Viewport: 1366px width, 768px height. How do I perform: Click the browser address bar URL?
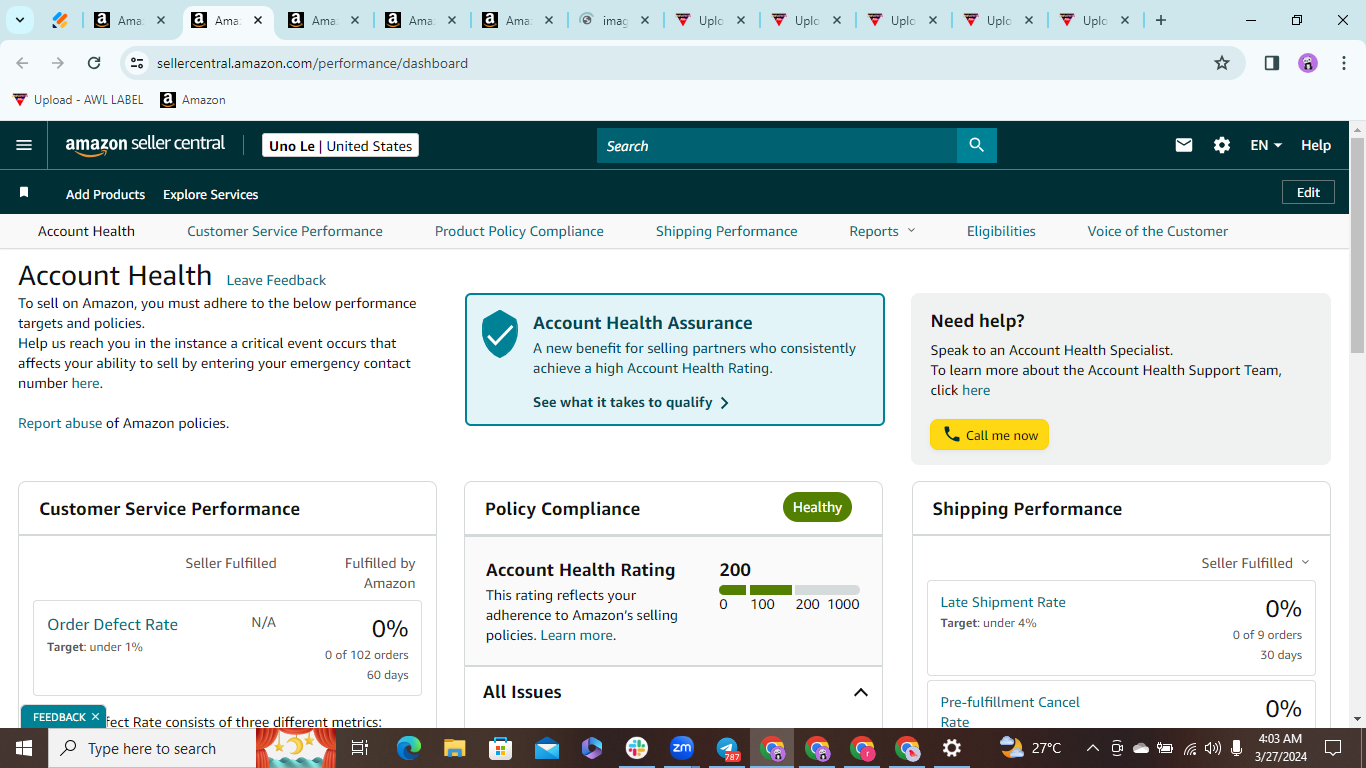pos(312,63)
